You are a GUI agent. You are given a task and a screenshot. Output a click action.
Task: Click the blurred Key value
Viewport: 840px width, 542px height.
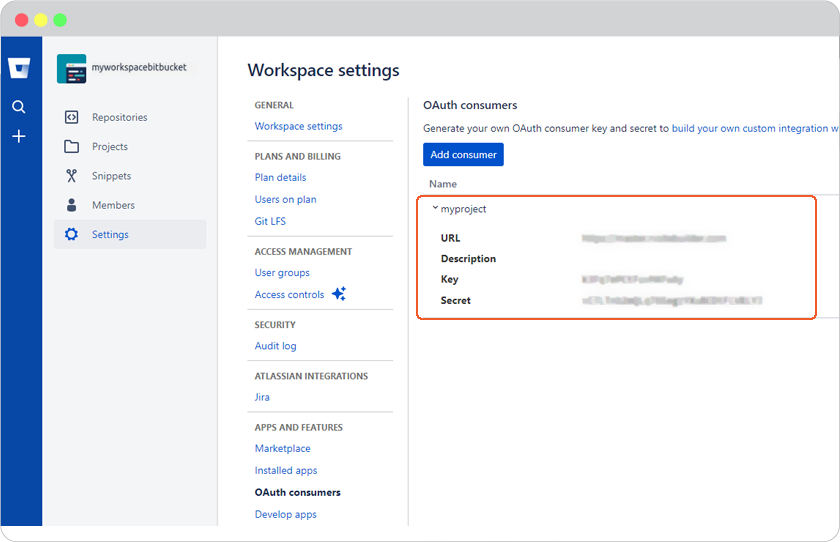pyautogui.click(x=632, y=280)
